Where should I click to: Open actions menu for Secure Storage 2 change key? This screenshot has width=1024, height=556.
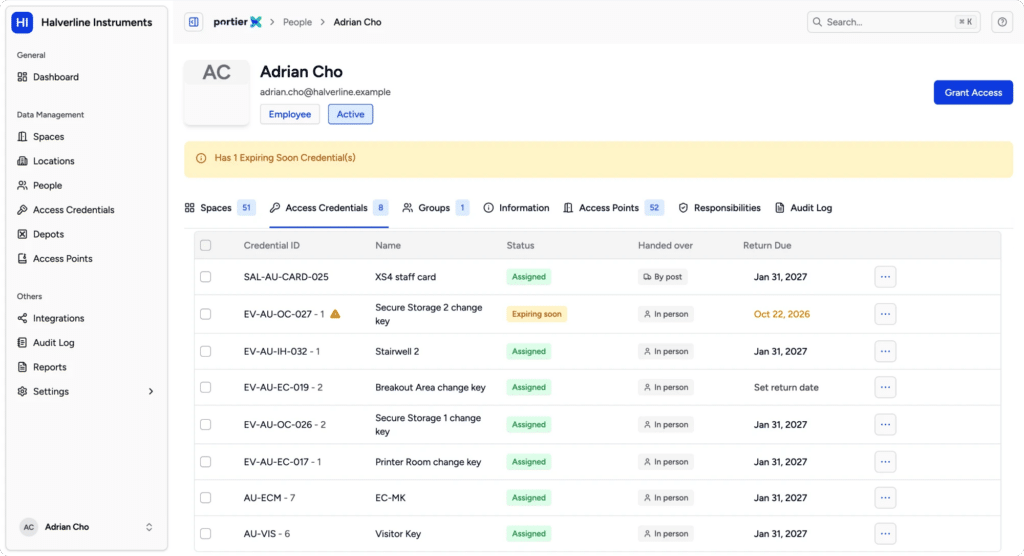point(885,314)
